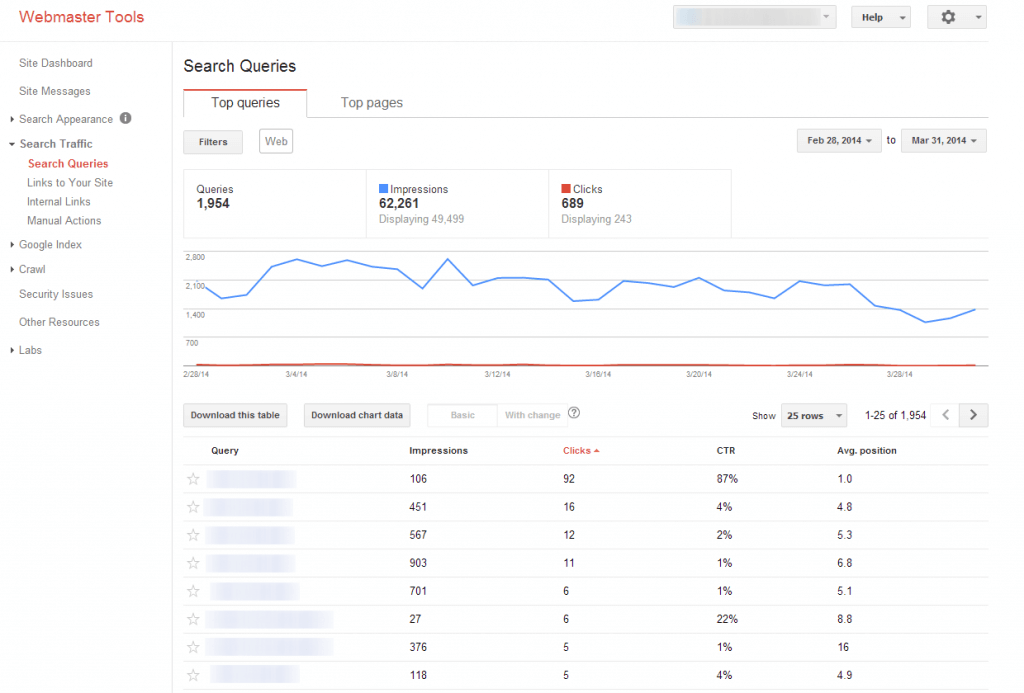Open the settings gear menu
Viewport: 1024px width, 693px height.
tap(957, 18)
